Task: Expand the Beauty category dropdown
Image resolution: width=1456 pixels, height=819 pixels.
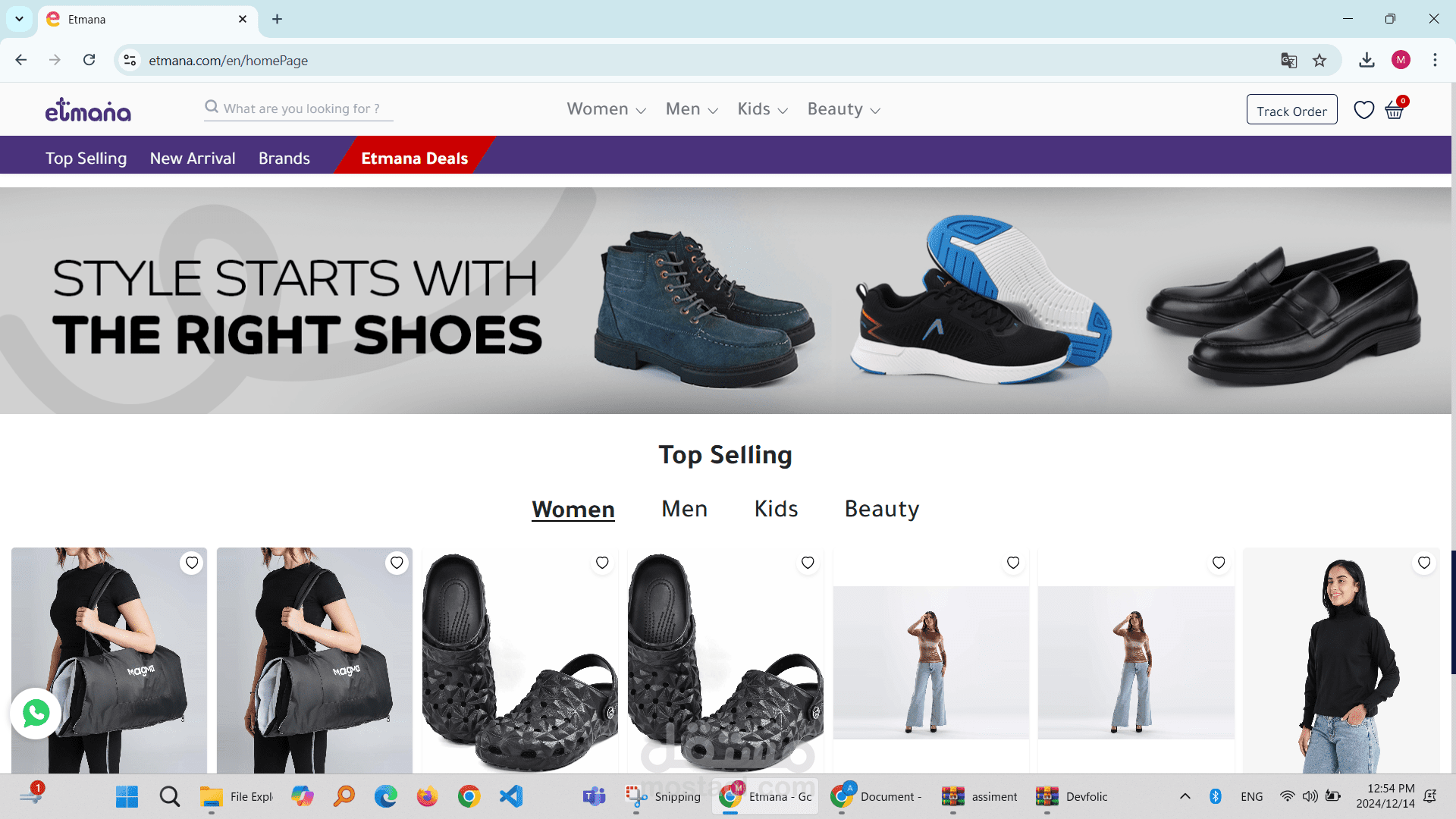Action: [843, 109]
